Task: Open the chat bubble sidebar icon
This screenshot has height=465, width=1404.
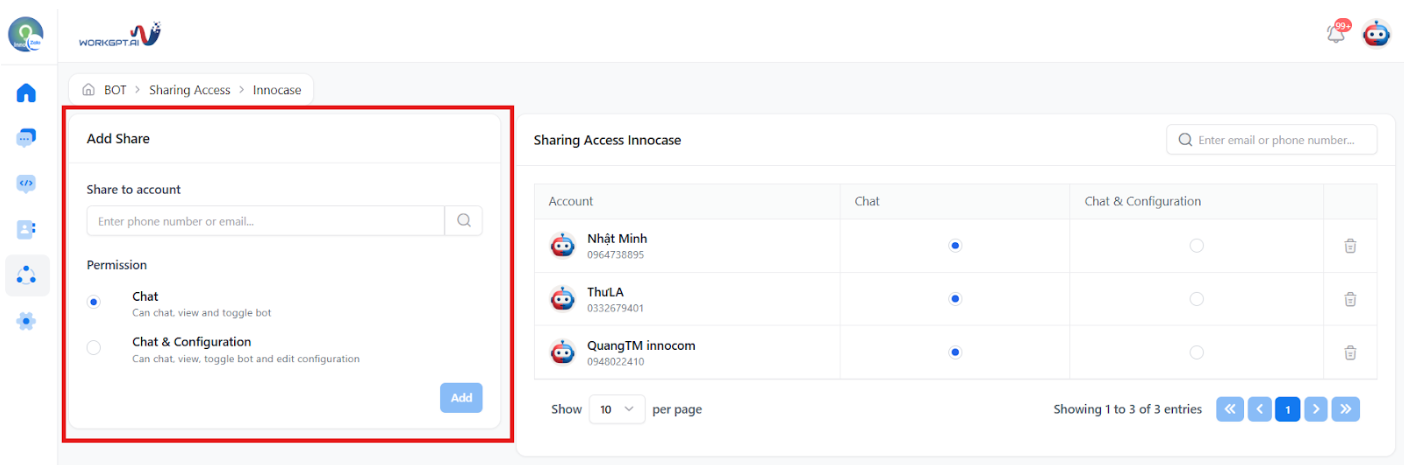Action: tap(27, 138)
